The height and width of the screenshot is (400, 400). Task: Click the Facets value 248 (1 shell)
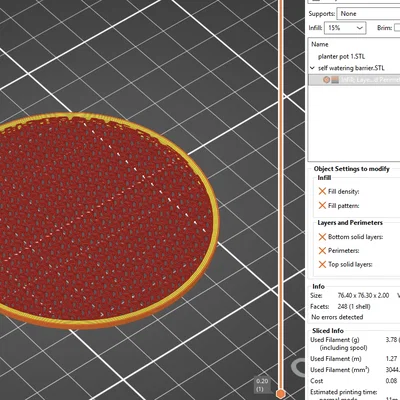tap(354, 306)
